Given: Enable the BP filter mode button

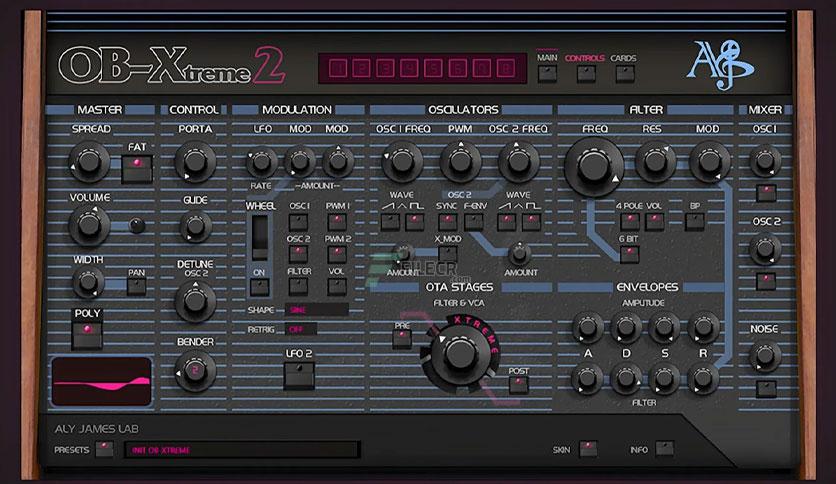Looking at the screenshot, I should tap(694, 222).
